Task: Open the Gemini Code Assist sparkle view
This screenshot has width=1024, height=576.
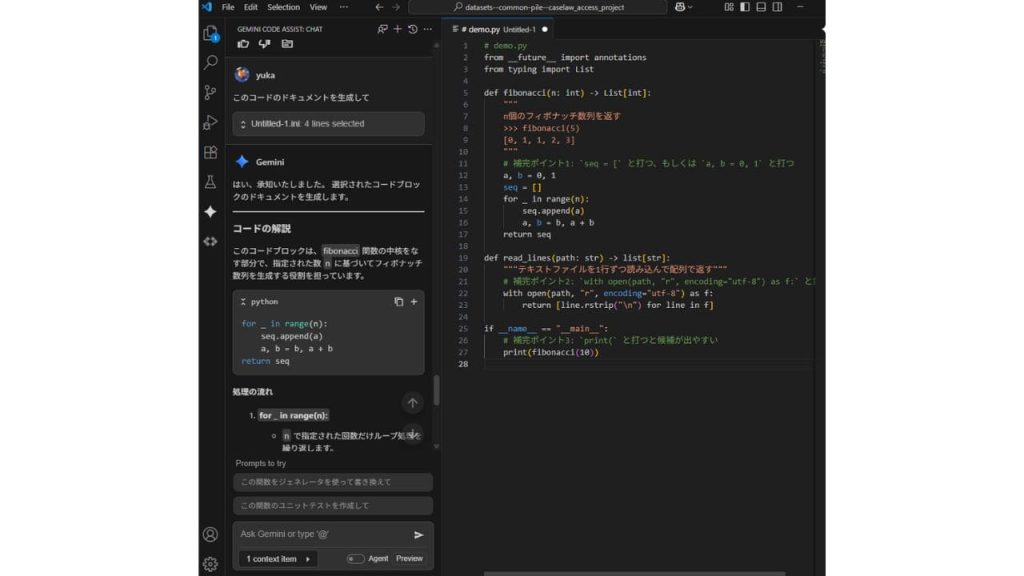Action: point(210,212)
